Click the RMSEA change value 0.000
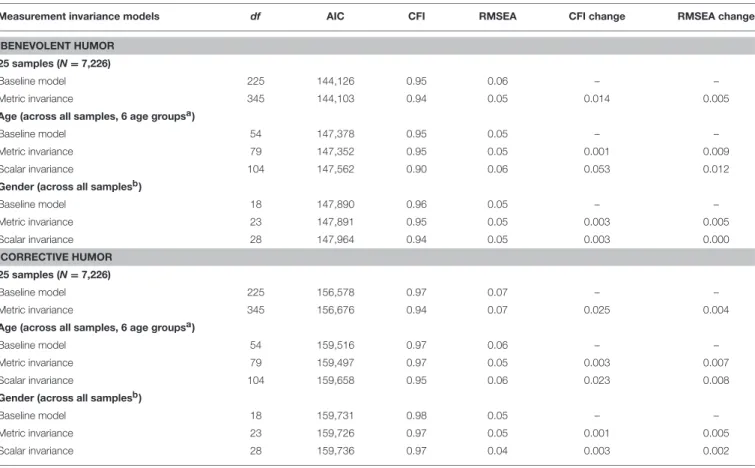The width and height of the screenshot is (755, 468). tap(716, 239)
